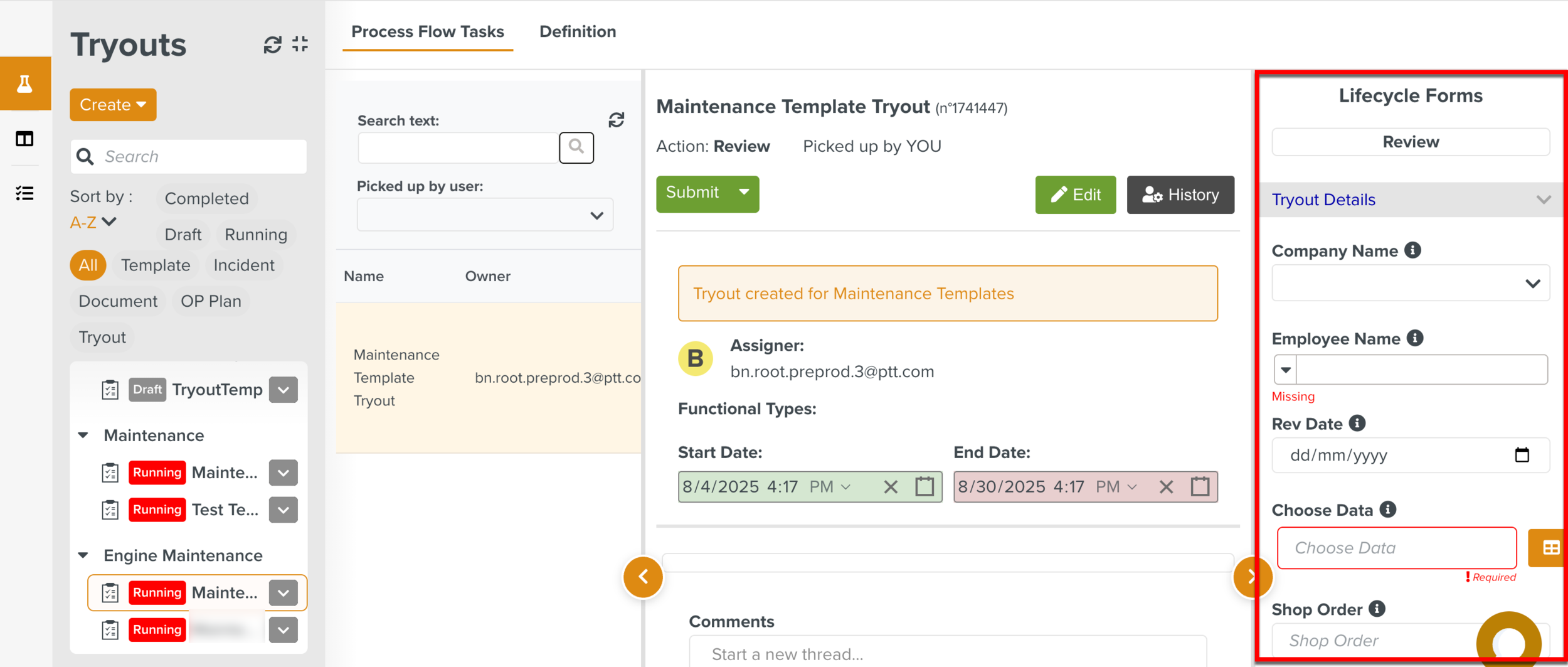
Task: Clear the End Date value
Action: (x=1166, y=487)
